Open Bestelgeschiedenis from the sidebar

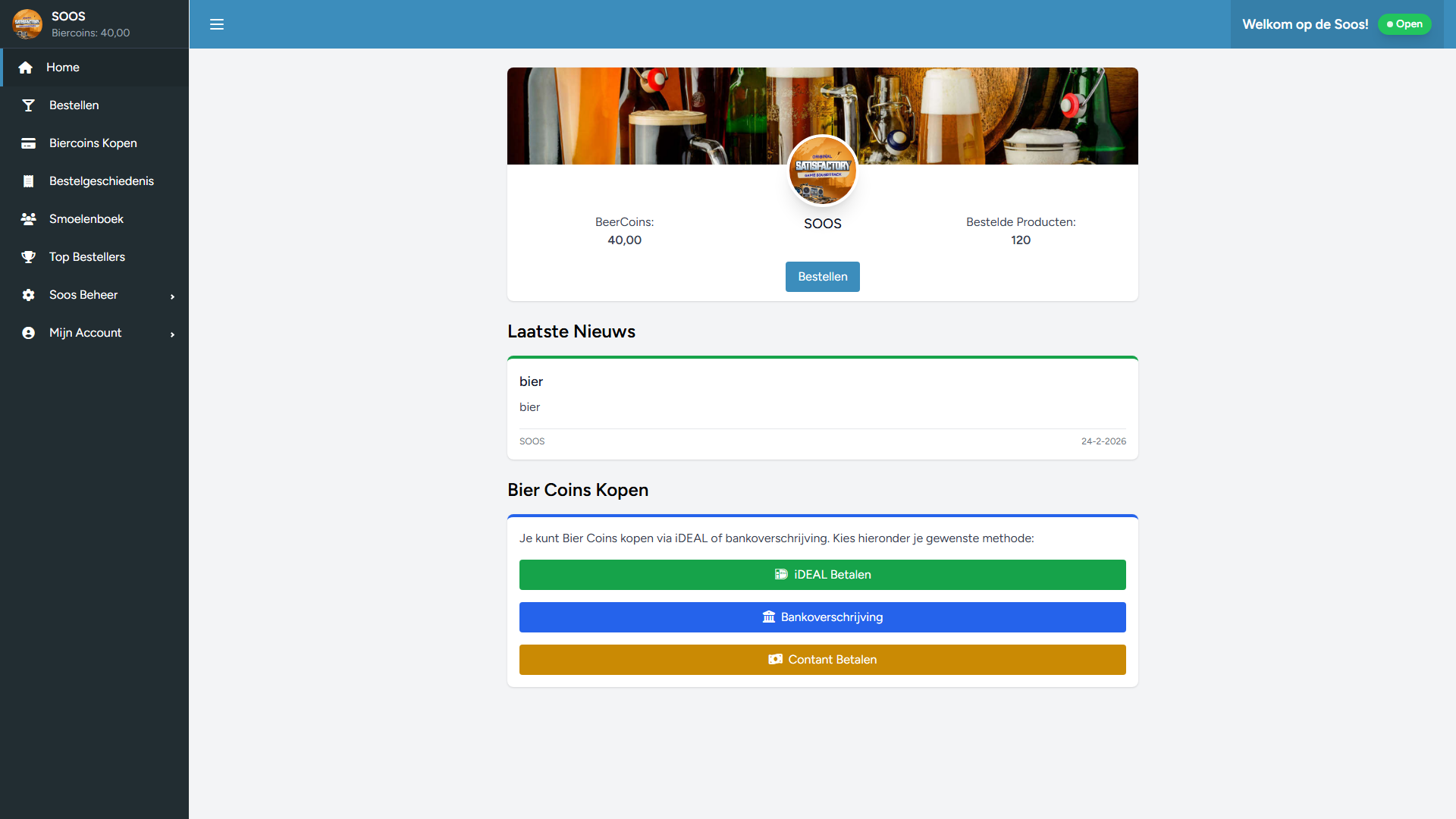(x=101, y=181)
